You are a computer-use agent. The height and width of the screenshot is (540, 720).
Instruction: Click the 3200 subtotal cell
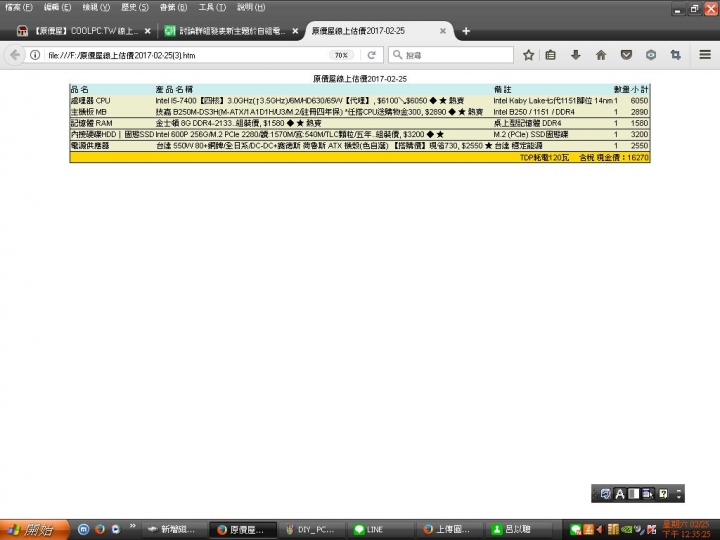[x=639, y=134]
